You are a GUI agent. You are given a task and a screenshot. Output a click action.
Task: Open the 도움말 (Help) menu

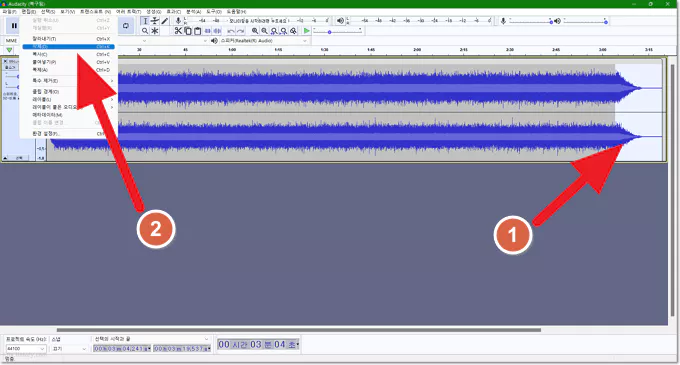[236, 12]
